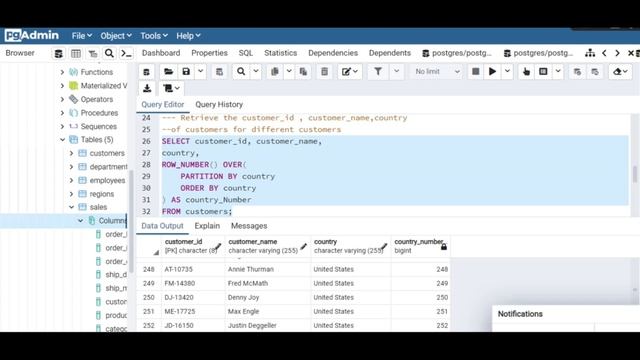Image resolution: width=640 pixels, height=360 pixels.
Task: Click the Delete rows trash icon
Action: [324, 72]
